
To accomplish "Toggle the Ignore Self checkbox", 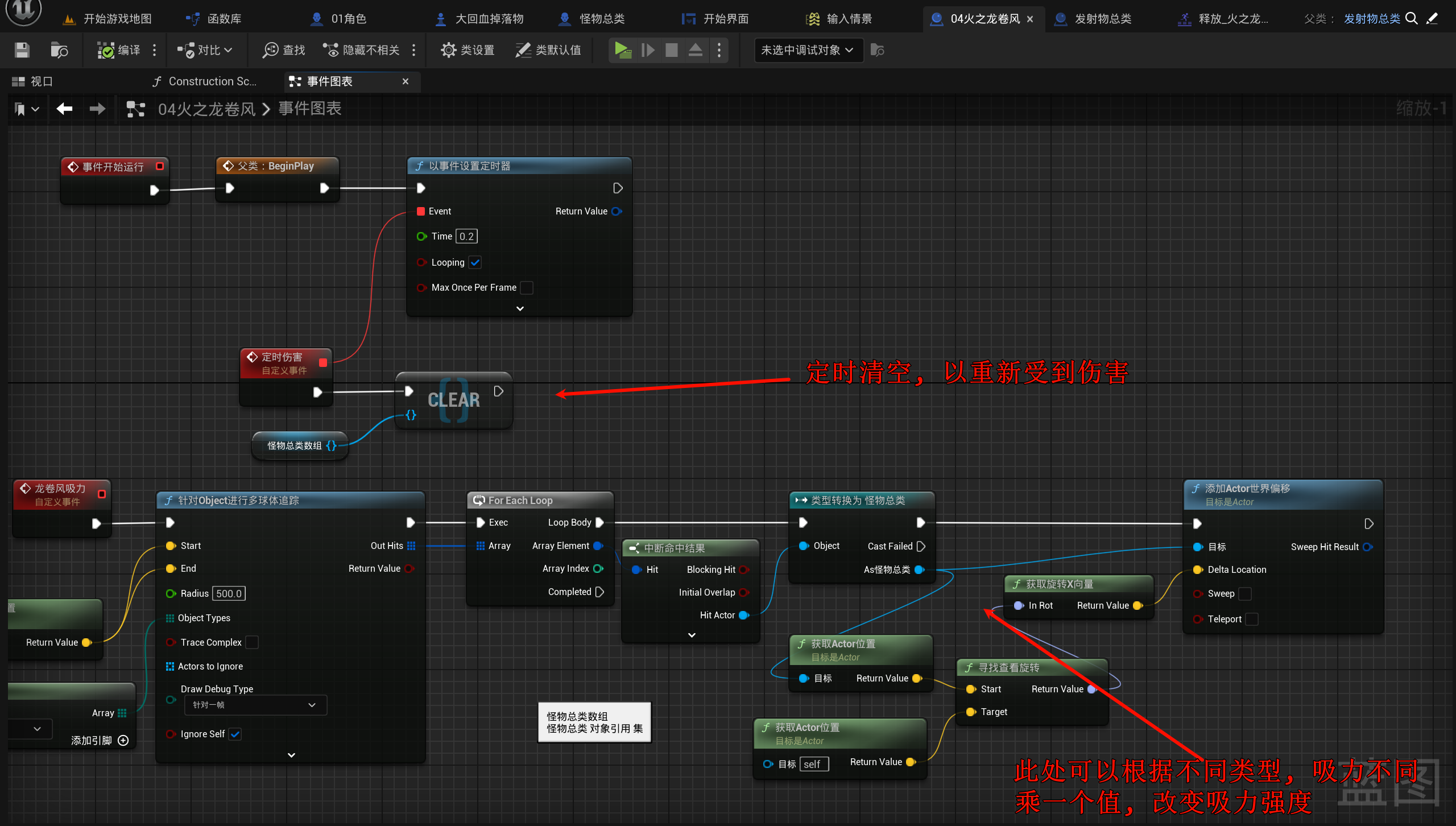I will point(235,734).
